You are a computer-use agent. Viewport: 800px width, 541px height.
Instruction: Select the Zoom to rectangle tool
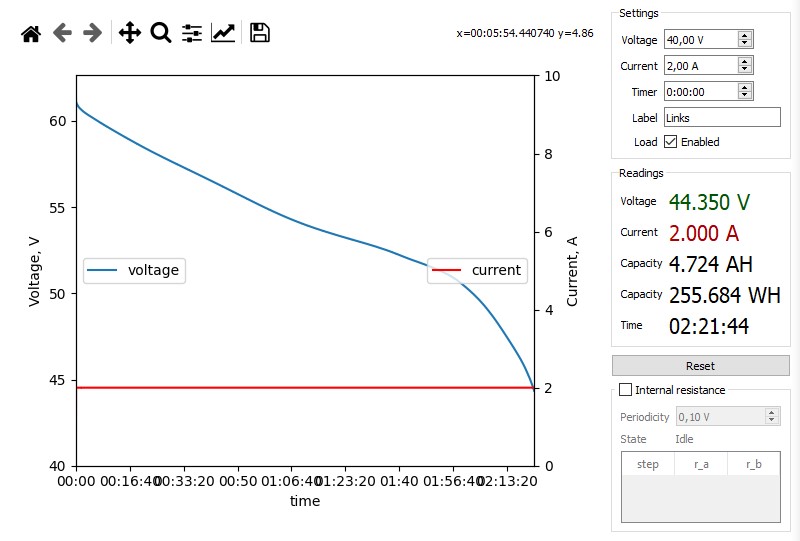(x=161, y=33)
